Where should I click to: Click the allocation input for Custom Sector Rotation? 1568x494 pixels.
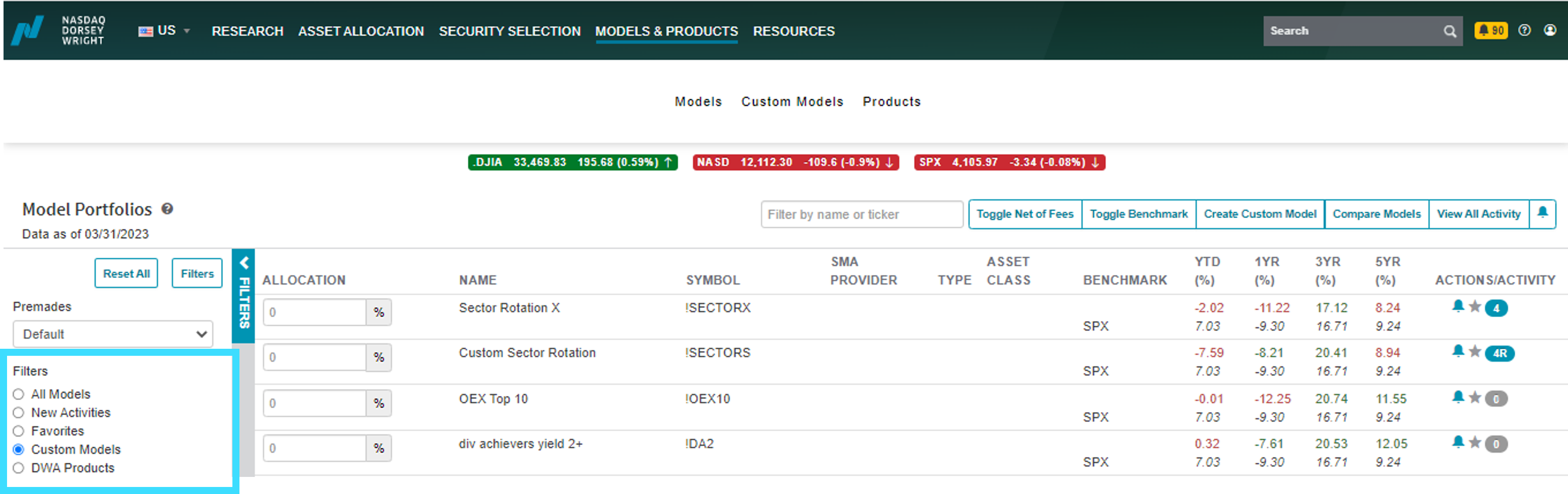[x=315, y=357]
